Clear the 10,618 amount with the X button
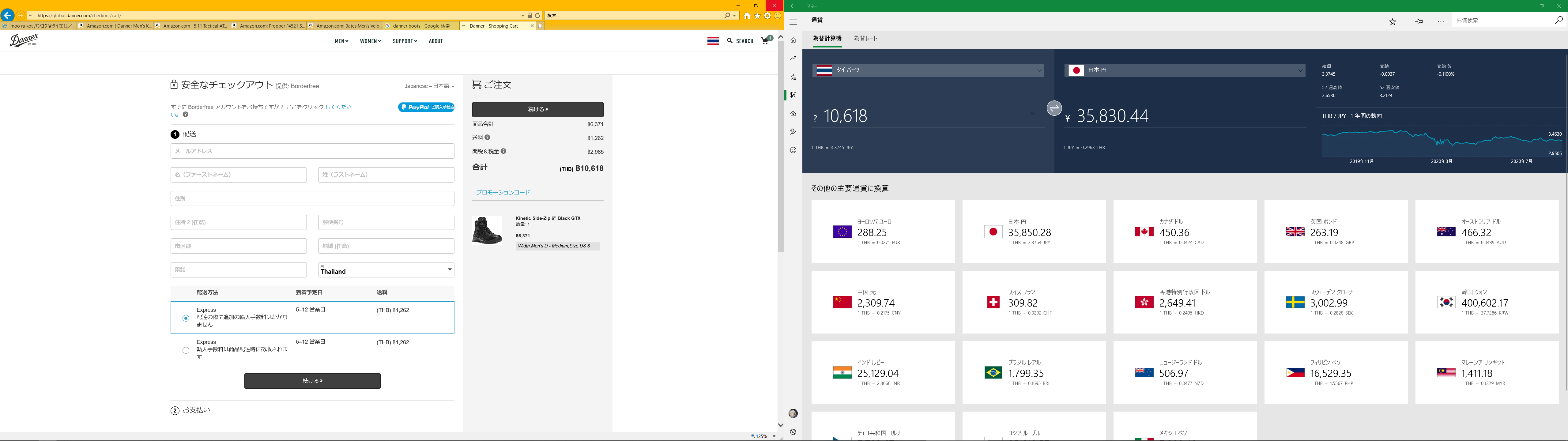This screenshot has height=441, width=1568. coord(1032,114)
